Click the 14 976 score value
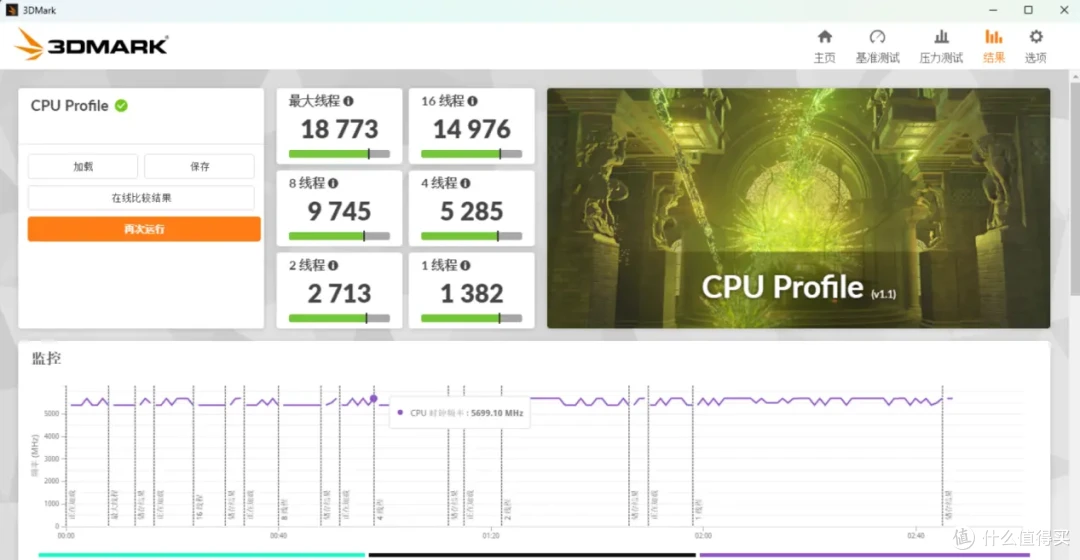Image resolution: width=1080 pixels, height=560 pixels. [472, 129]
